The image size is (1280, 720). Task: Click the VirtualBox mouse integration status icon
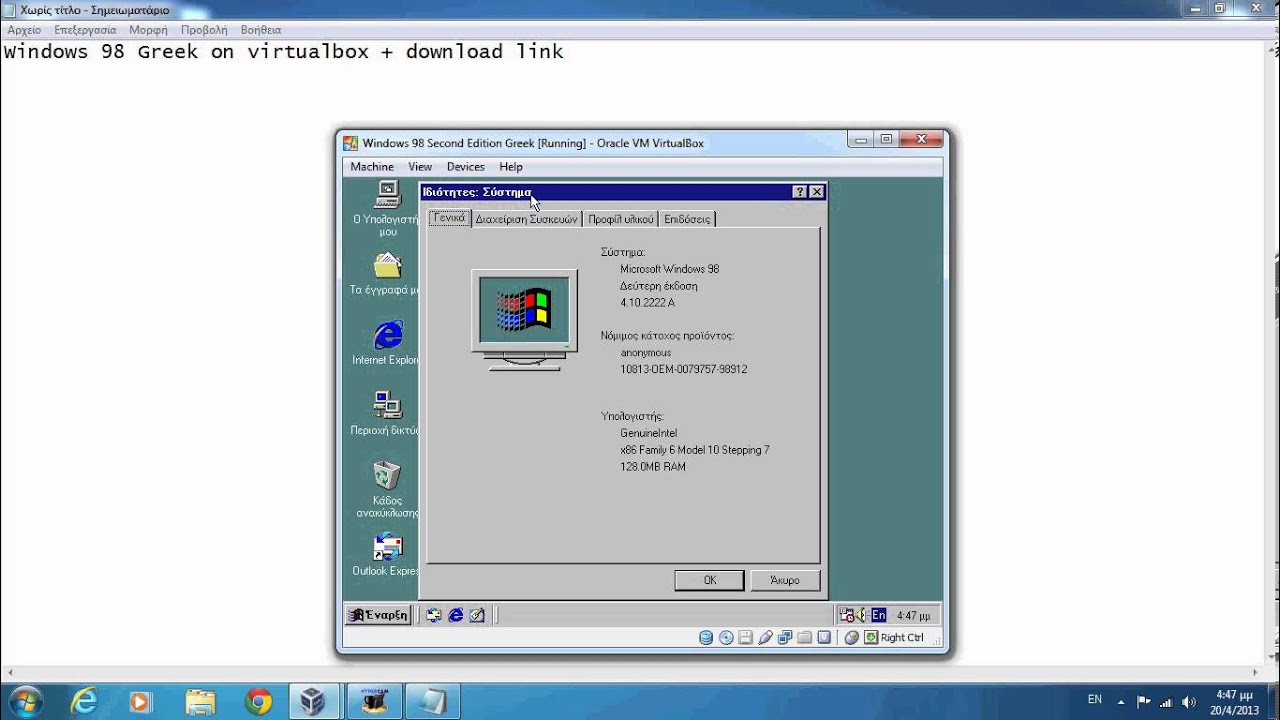852,637
